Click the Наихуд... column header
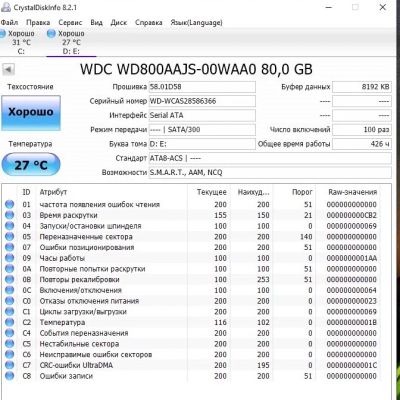This screenshot has width=400, height=400. pos(253,192)
